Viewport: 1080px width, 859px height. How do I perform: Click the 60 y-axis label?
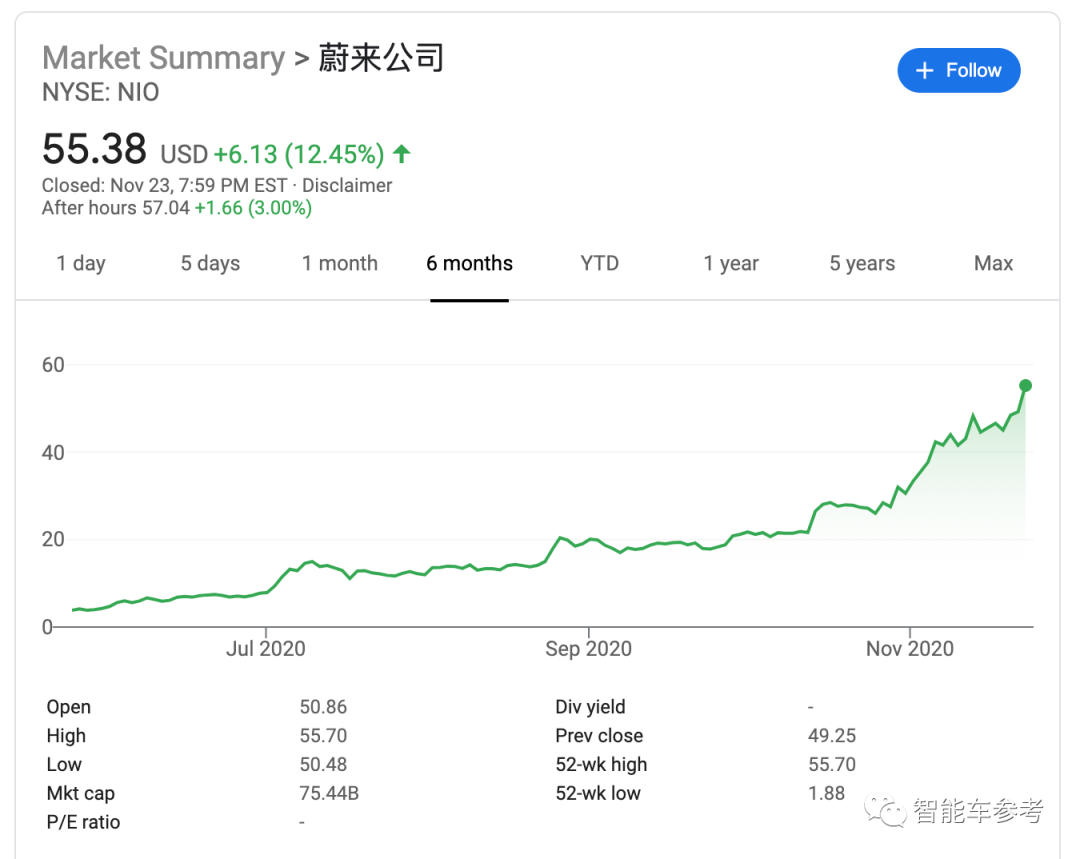pos(53,365)
